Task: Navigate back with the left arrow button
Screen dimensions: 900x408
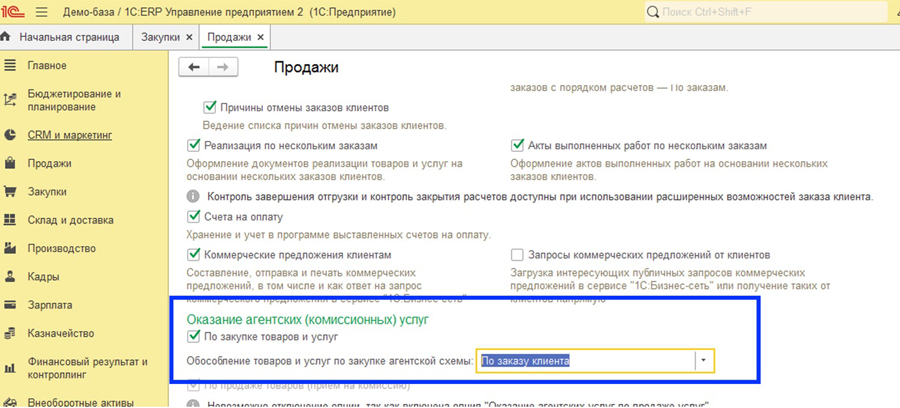Action: [193, 67]
